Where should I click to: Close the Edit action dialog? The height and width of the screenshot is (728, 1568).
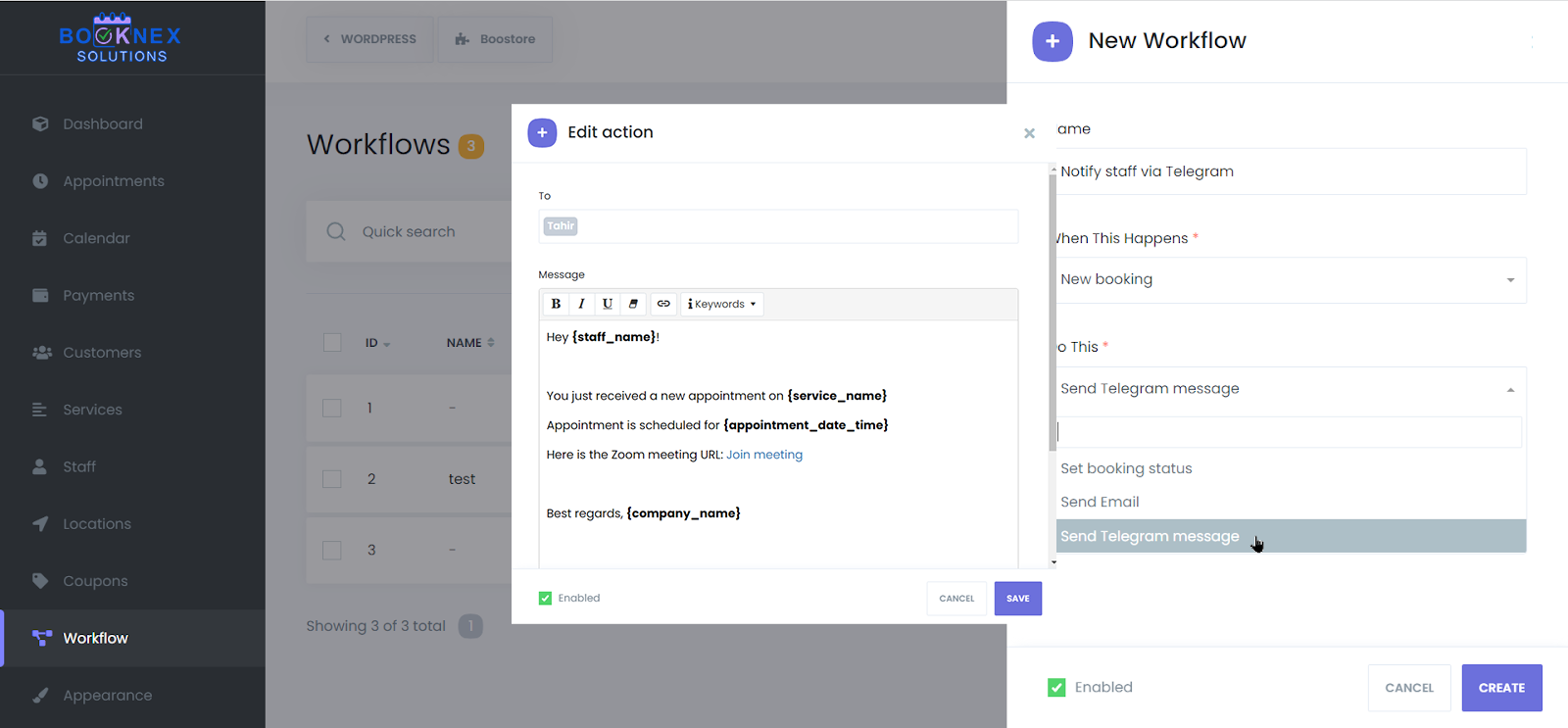pos(1029,133)
